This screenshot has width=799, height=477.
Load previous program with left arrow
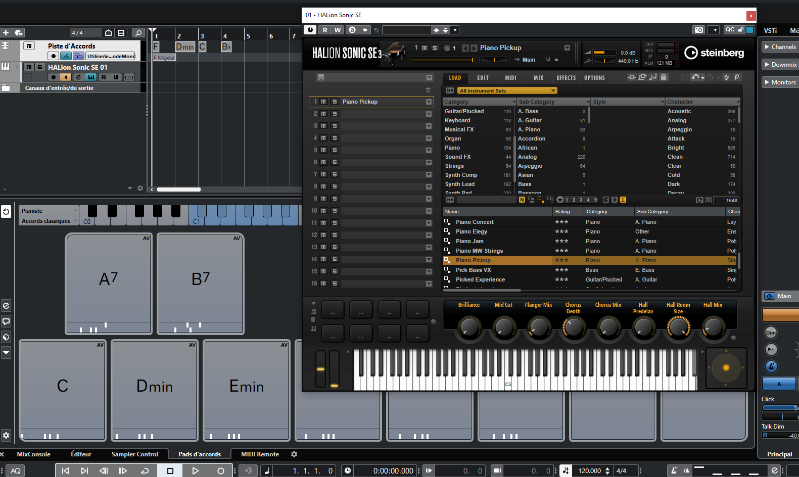[x=465, y=48]
